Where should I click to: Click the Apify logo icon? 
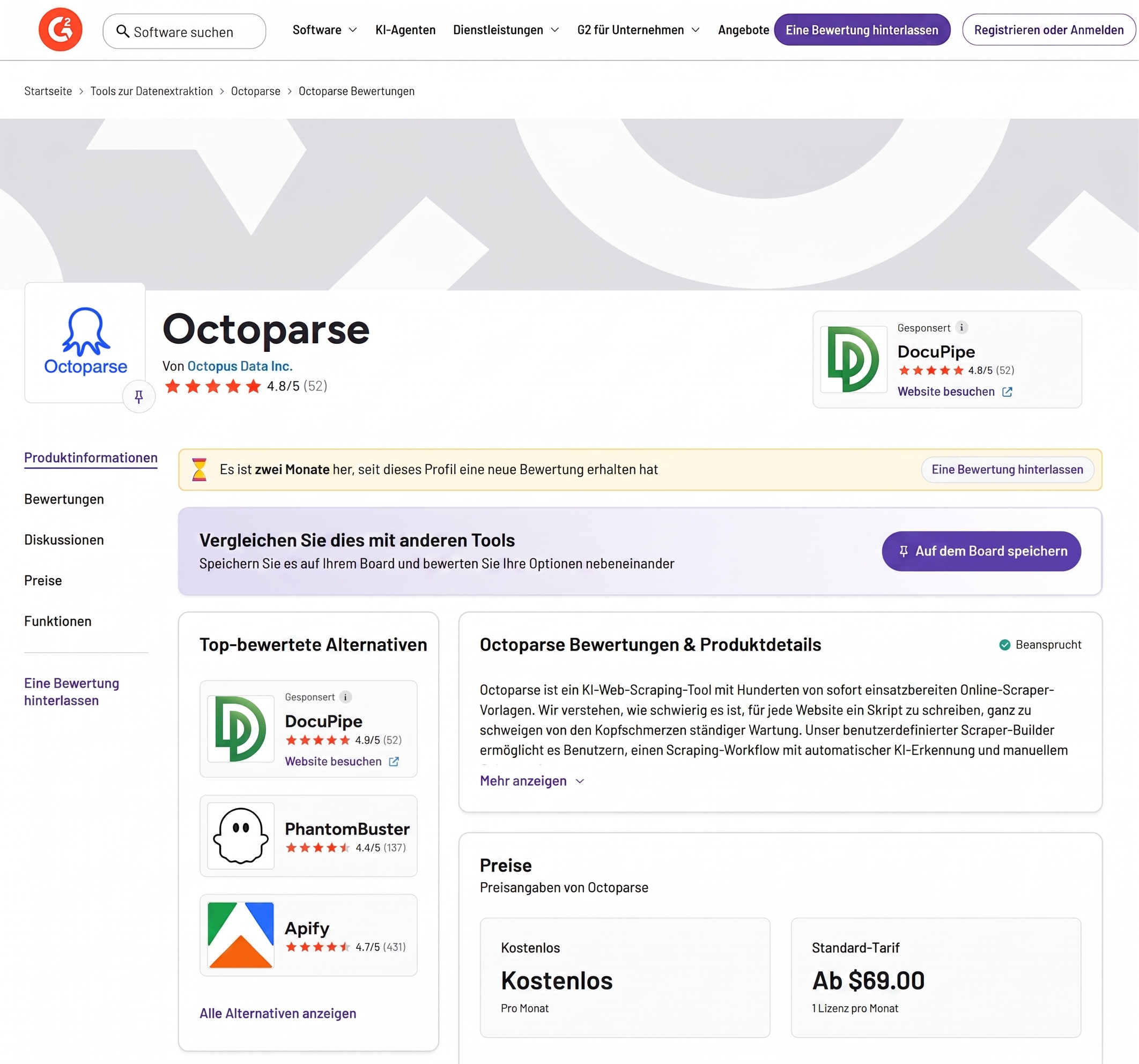tap(241, 935)
